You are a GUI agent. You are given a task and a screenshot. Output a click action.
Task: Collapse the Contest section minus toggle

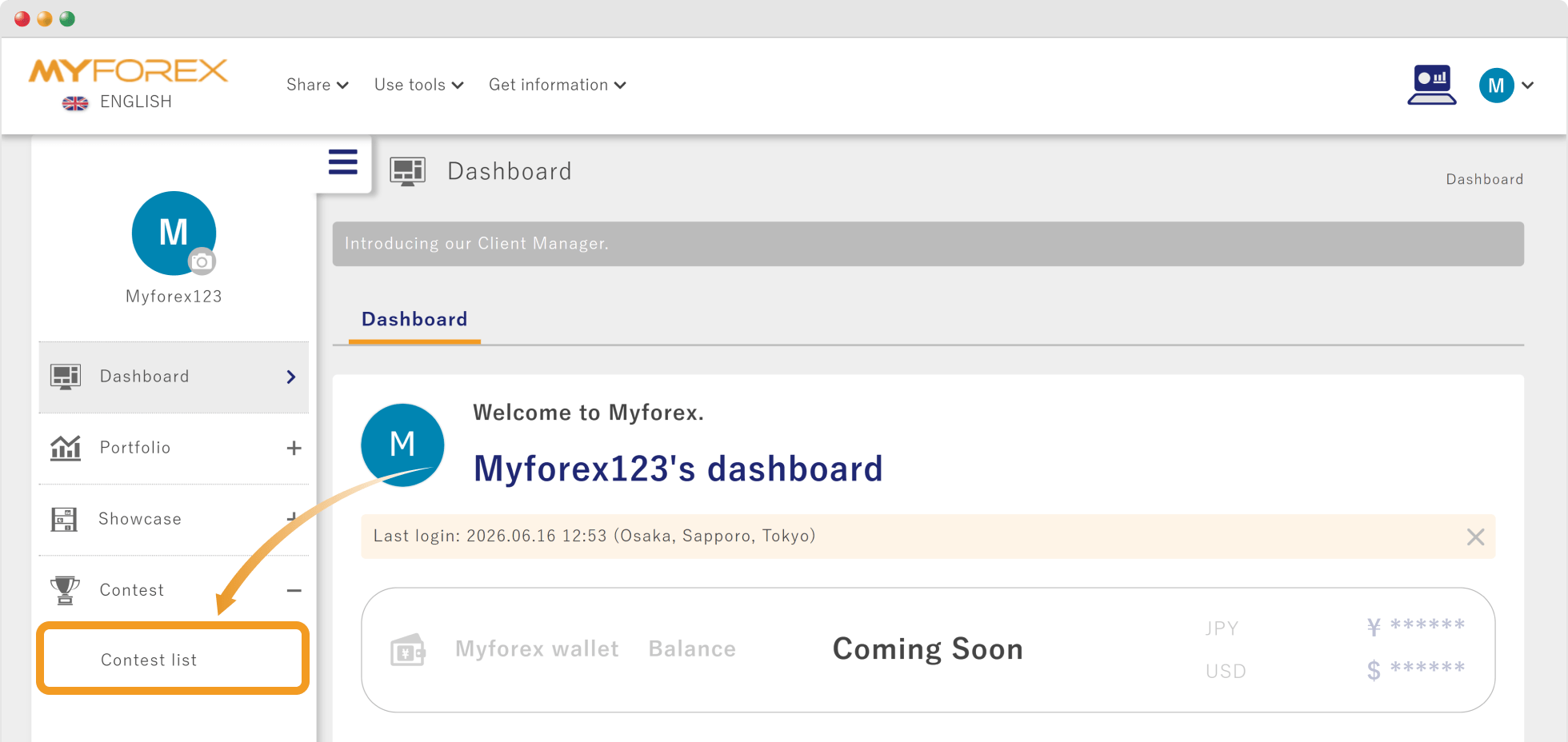294,591
